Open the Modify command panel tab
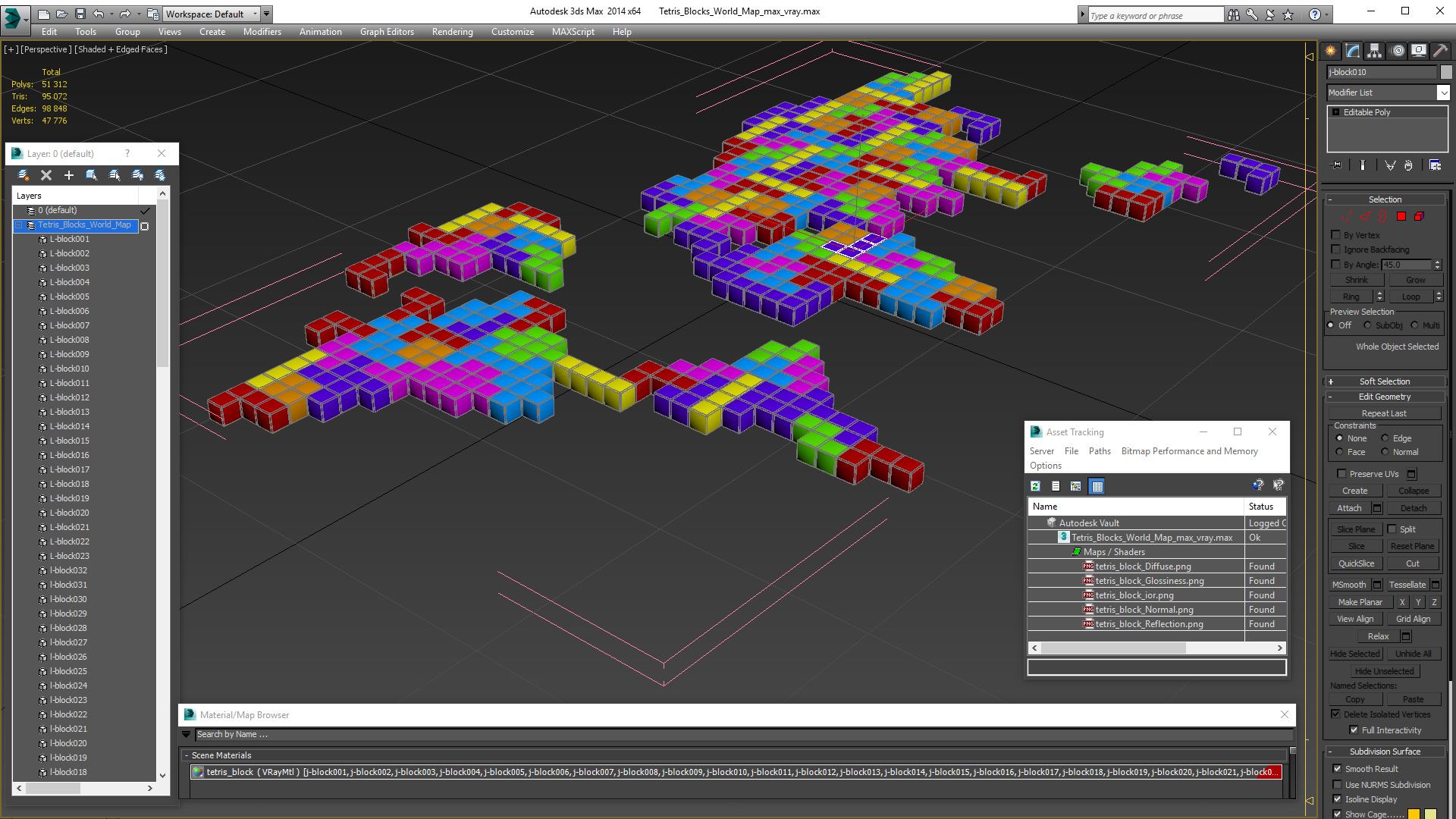 click(x=1353, y=51)
